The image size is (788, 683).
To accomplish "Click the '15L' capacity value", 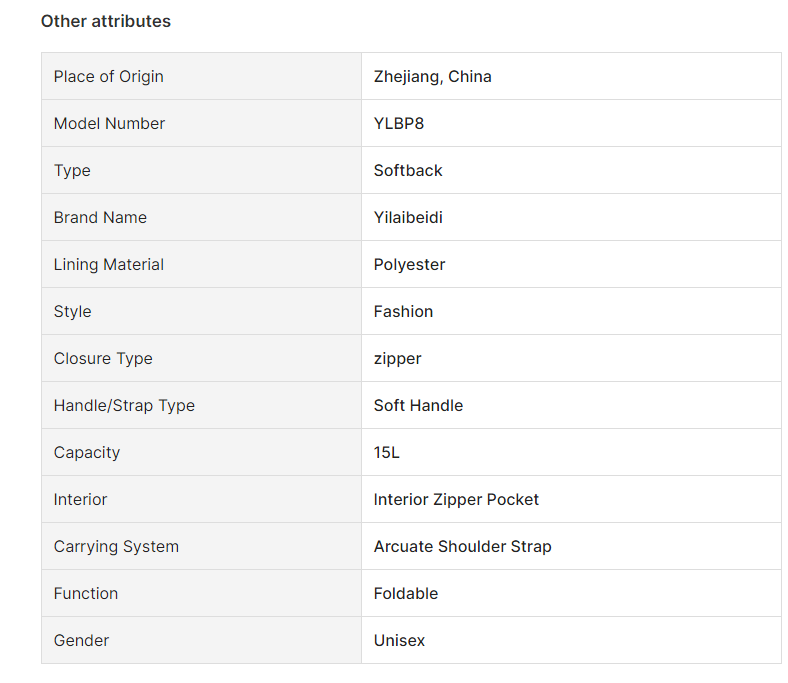I will coord(386,453).
